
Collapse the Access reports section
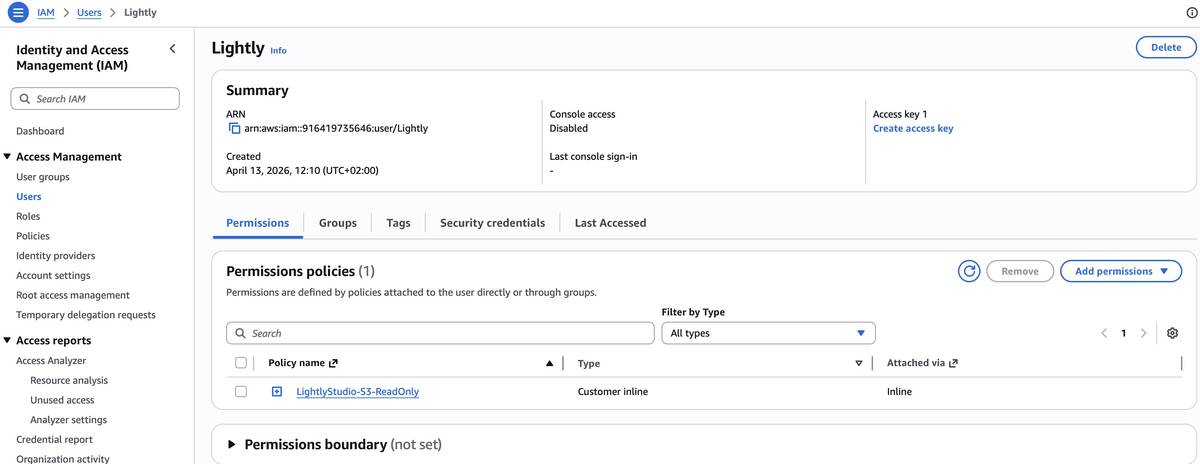pos(8,341)
